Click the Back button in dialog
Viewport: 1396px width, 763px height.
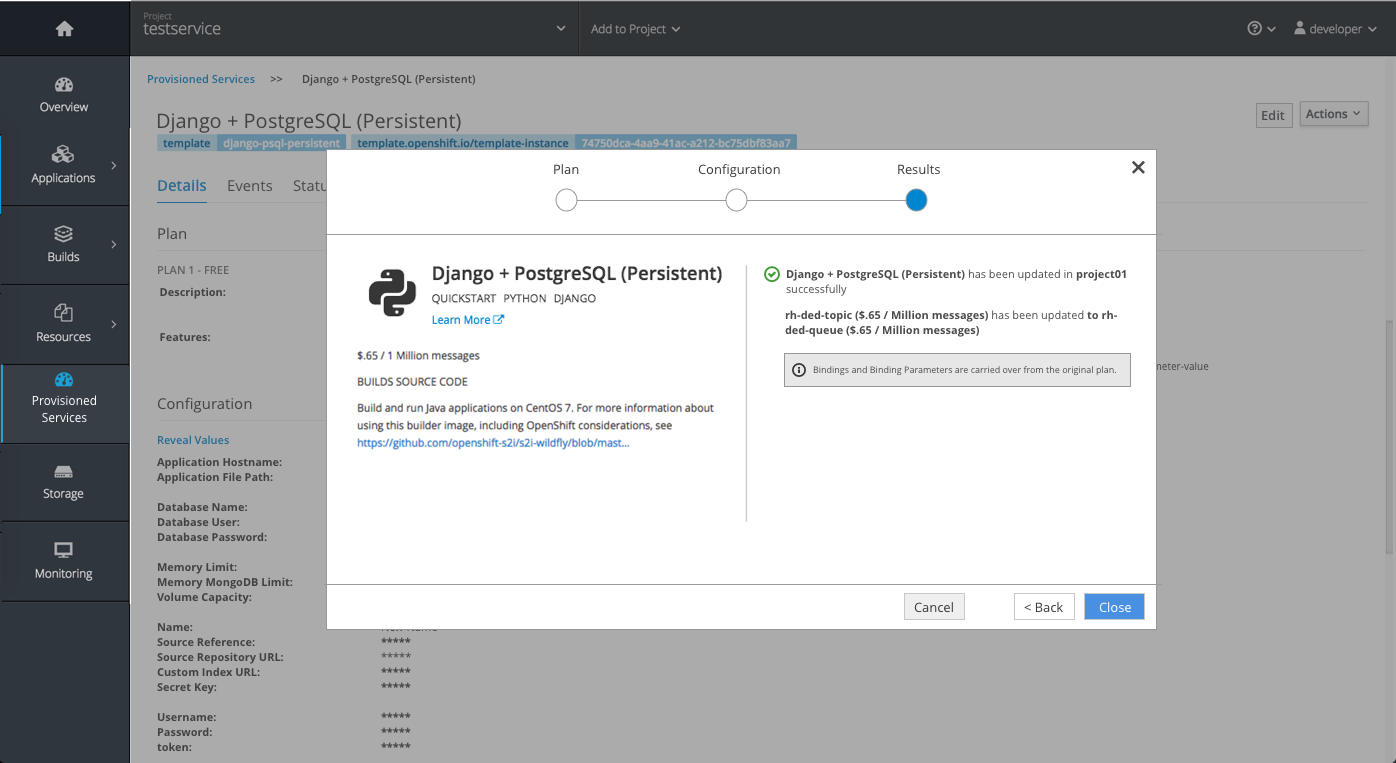click(1044, 607)
